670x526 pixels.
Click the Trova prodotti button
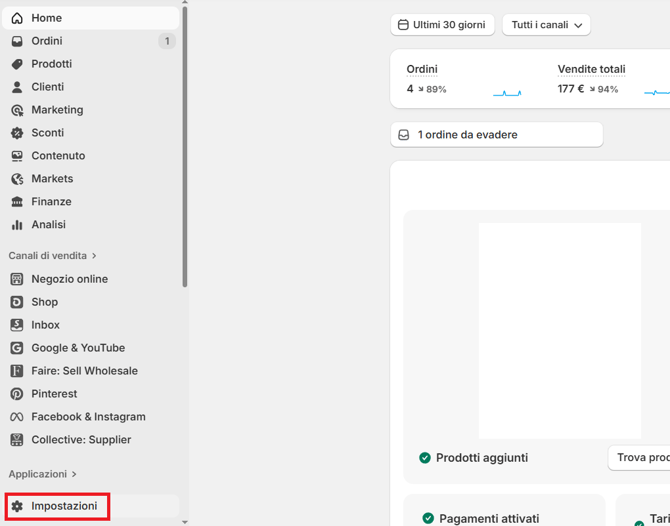click(640, 458)
